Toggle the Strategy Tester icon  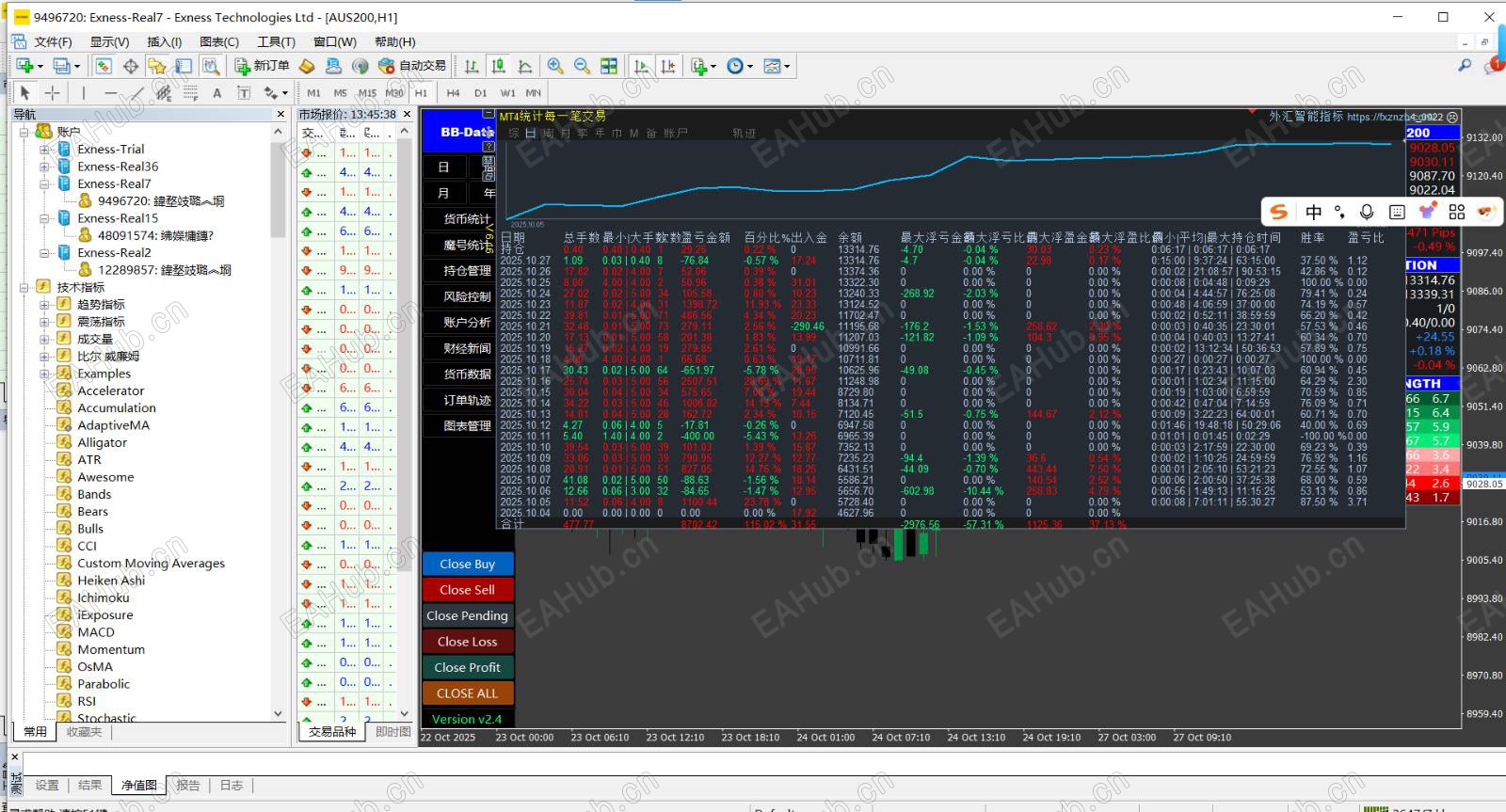[211, 66]
